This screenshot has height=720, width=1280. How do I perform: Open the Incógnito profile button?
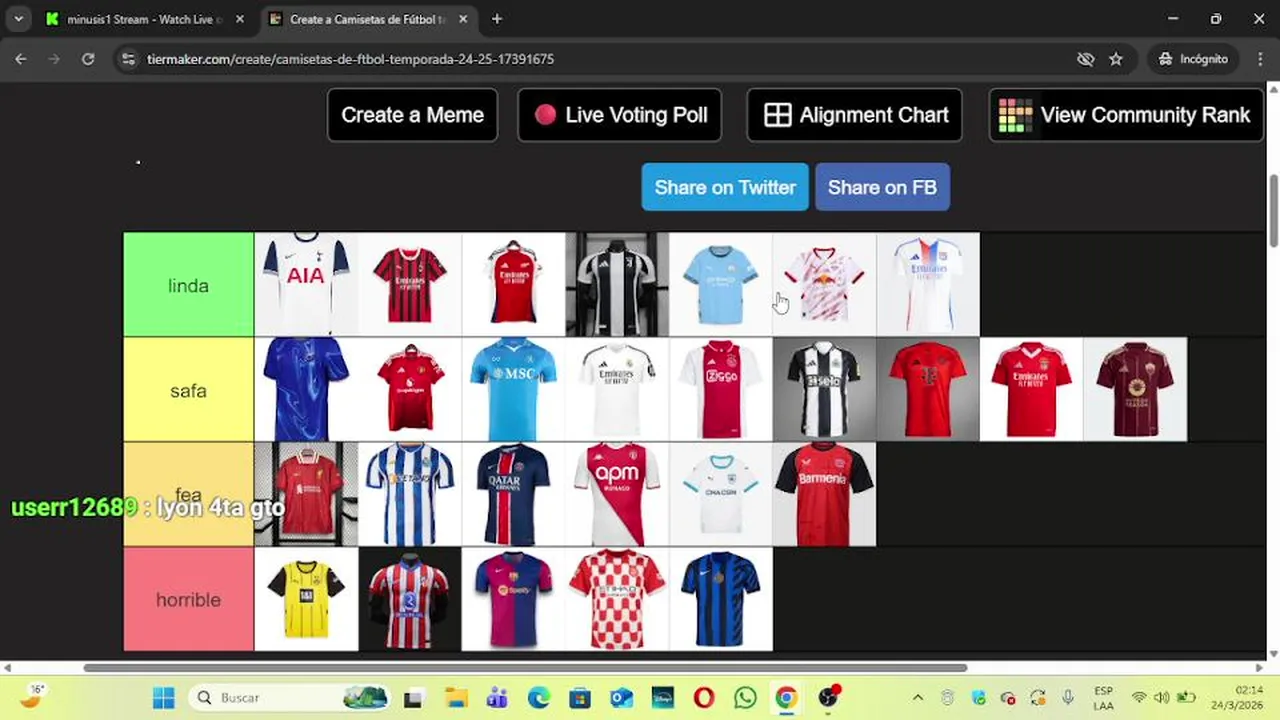point(1193,59)
